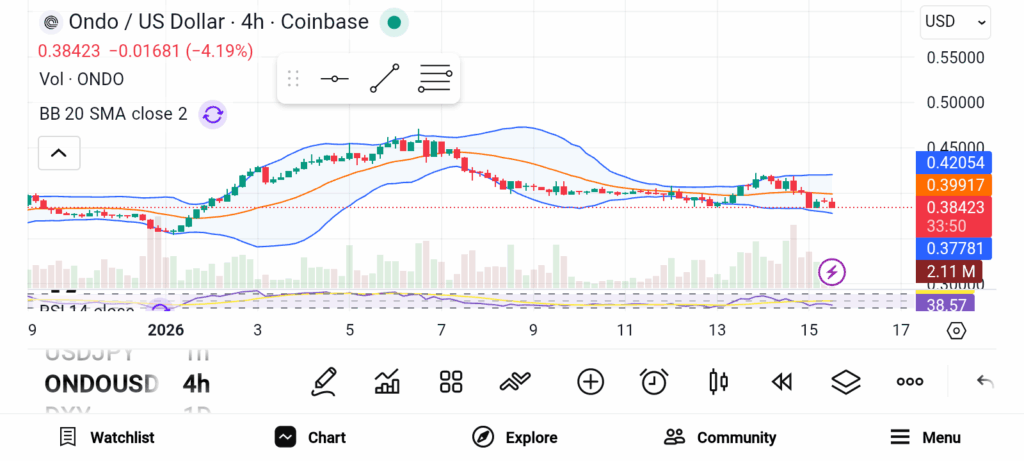Select the trend line drawing tool

click(384, 78)
